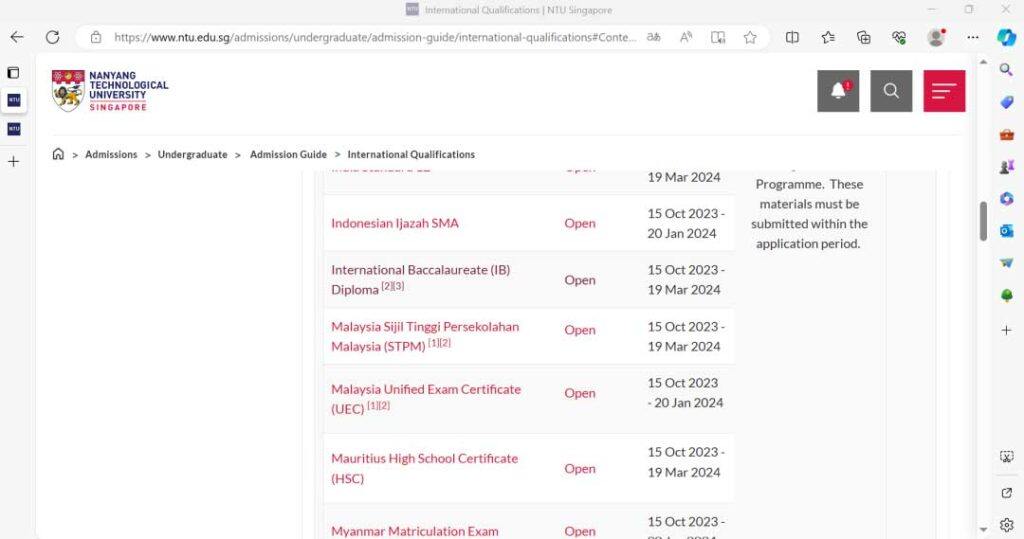Click the address bar URL

(x=375, y=37)
